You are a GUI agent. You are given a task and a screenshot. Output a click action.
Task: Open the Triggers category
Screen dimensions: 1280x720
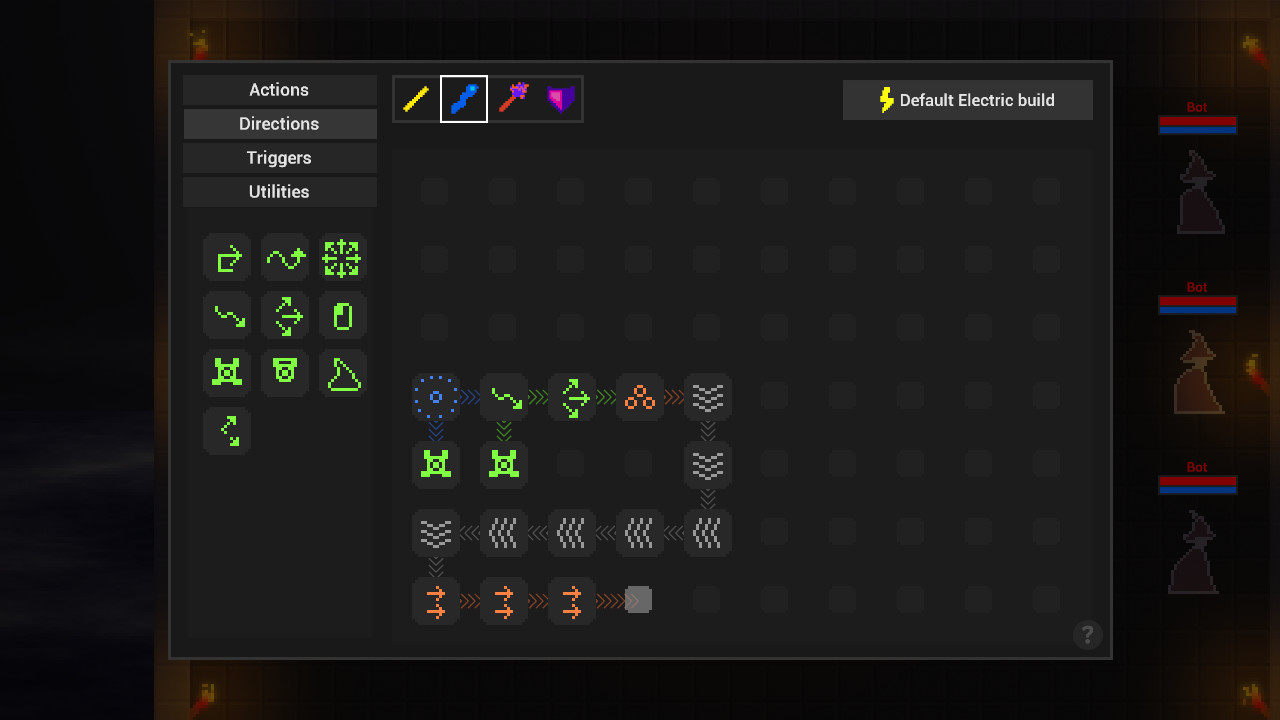[279, 158]
